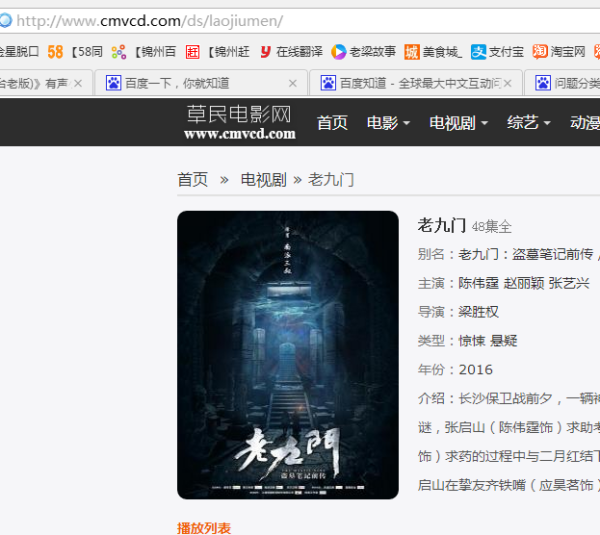The width and height of the screenshot is (600, 535).
Task: Click the 老梁故事 play icon bookmark
Action: 339,52
